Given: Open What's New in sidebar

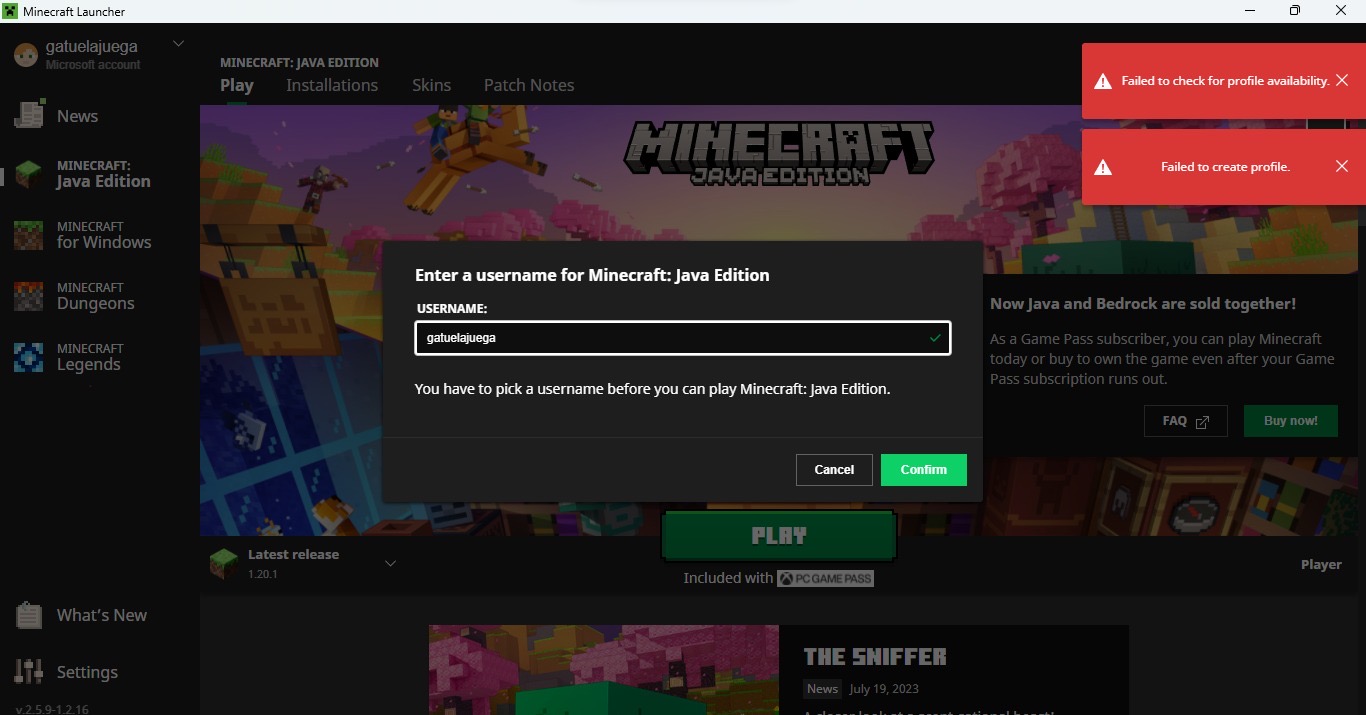Looking at the screenshot, I should point(100,615).
